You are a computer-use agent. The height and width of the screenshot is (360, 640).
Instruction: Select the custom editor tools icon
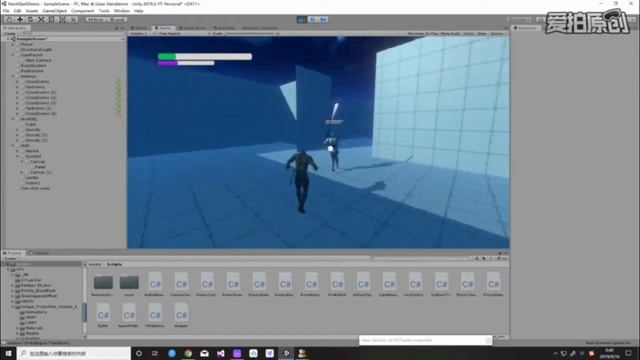click(73, 19)
